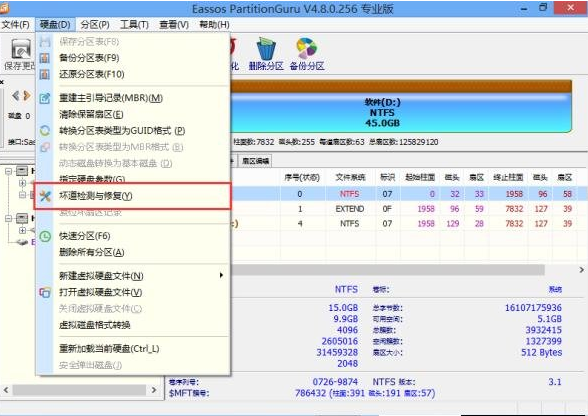Expand the 新建虚拟硬盘文件(N) submenu arrow
Viewport: 588px width, 416px height.
coord(221,276)
